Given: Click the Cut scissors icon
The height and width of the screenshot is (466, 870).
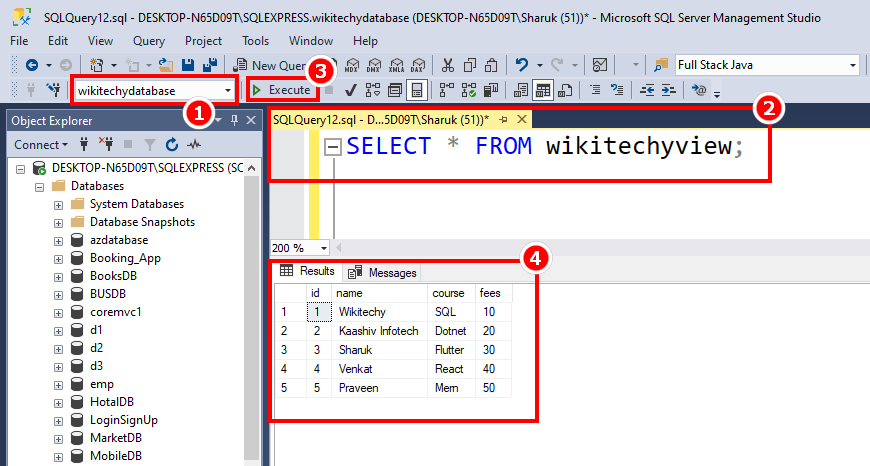Looking at the screenshot, I should click(x=446, y=65).
